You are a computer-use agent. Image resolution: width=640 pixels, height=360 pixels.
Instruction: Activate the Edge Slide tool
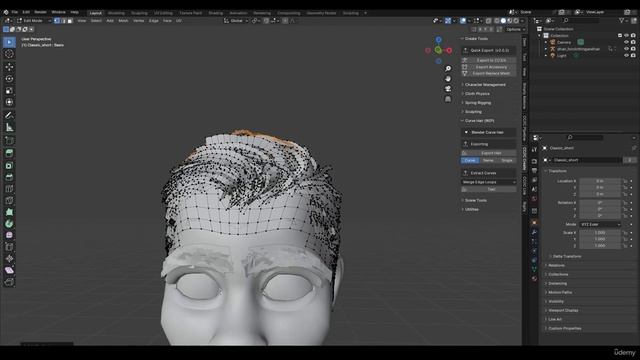point(9,247)
